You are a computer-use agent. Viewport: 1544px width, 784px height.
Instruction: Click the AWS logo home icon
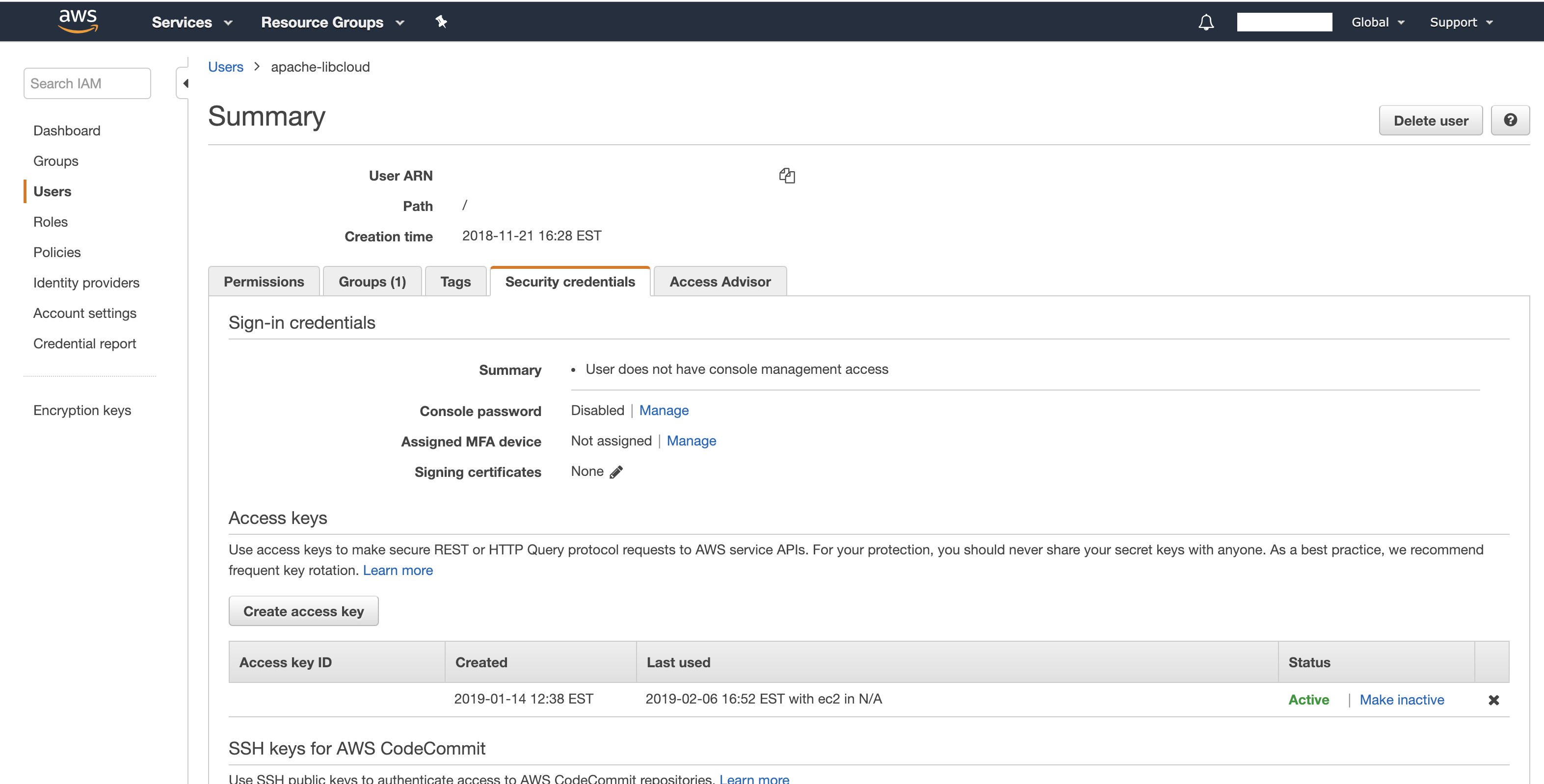pyautogui.click(x=78, y=21)
